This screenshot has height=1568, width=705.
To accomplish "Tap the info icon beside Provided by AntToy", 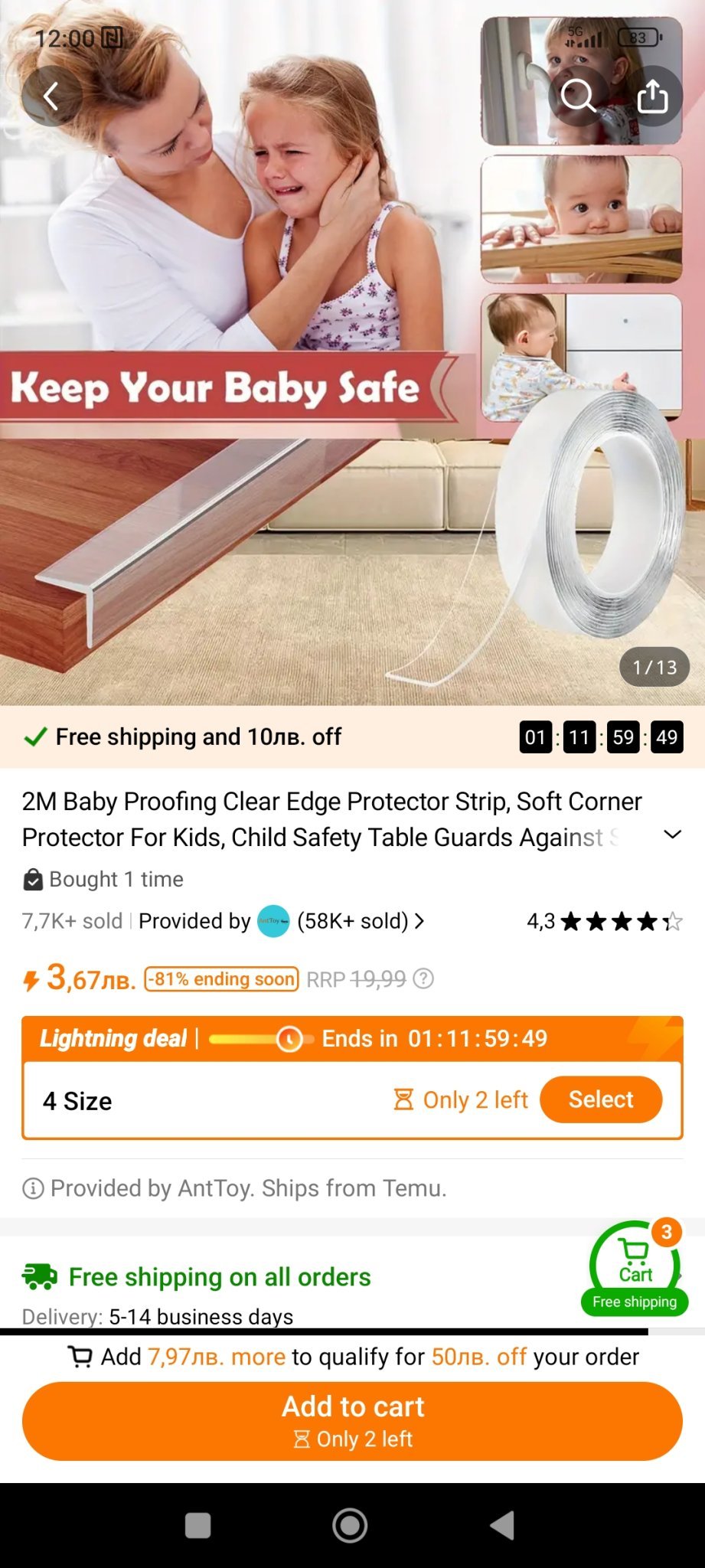I will tap(33, 1188).
